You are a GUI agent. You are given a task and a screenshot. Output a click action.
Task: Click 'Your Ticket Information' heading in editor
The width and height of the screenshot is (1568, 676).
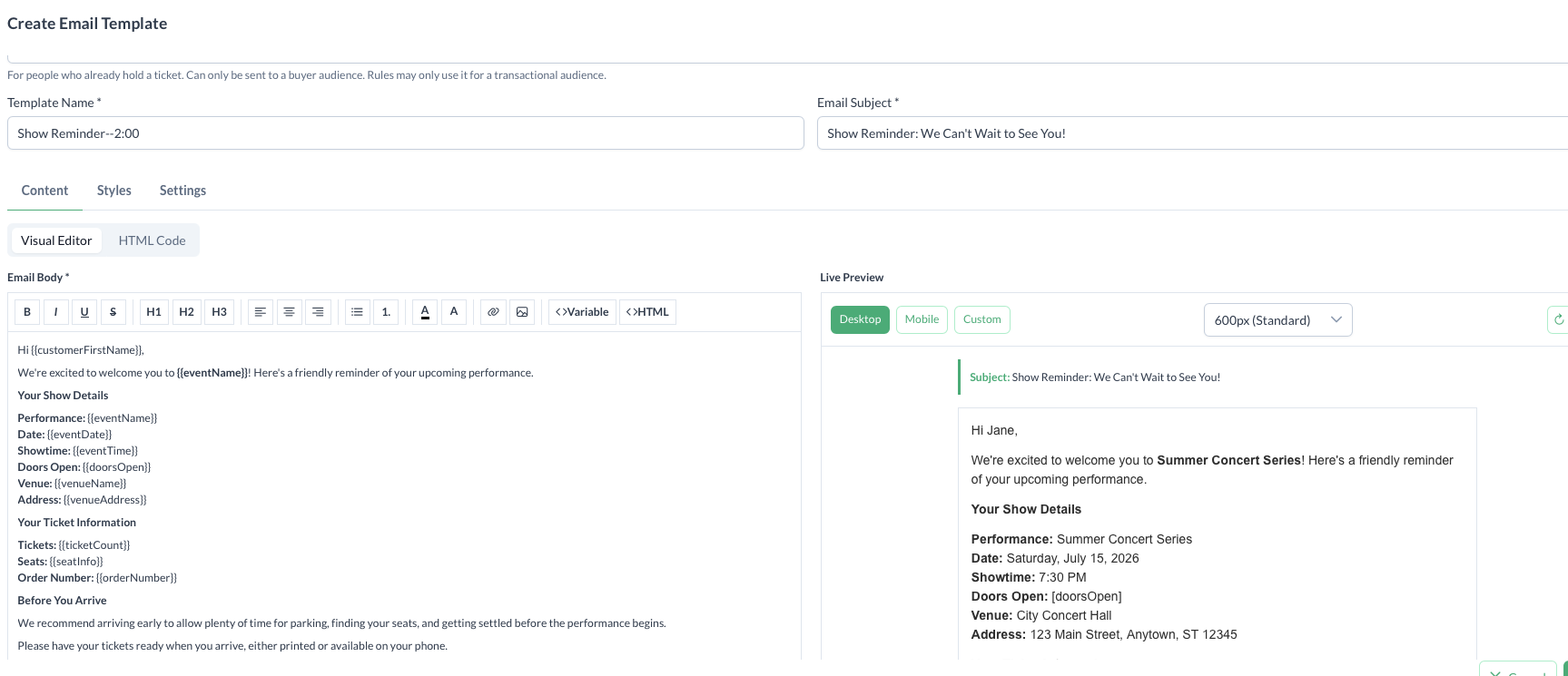77,523
